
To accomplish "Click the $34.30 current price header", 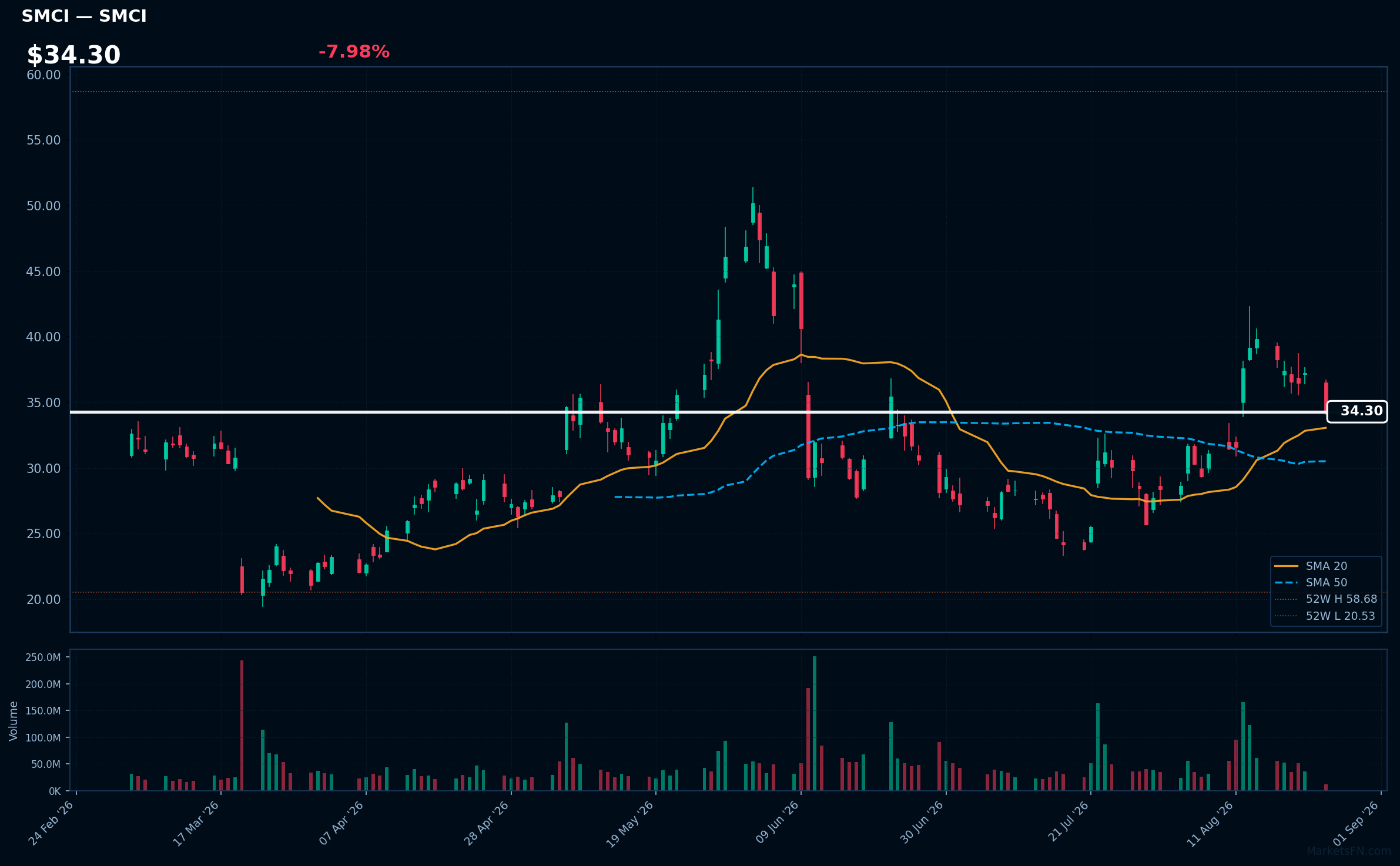I will coord(73,55).
